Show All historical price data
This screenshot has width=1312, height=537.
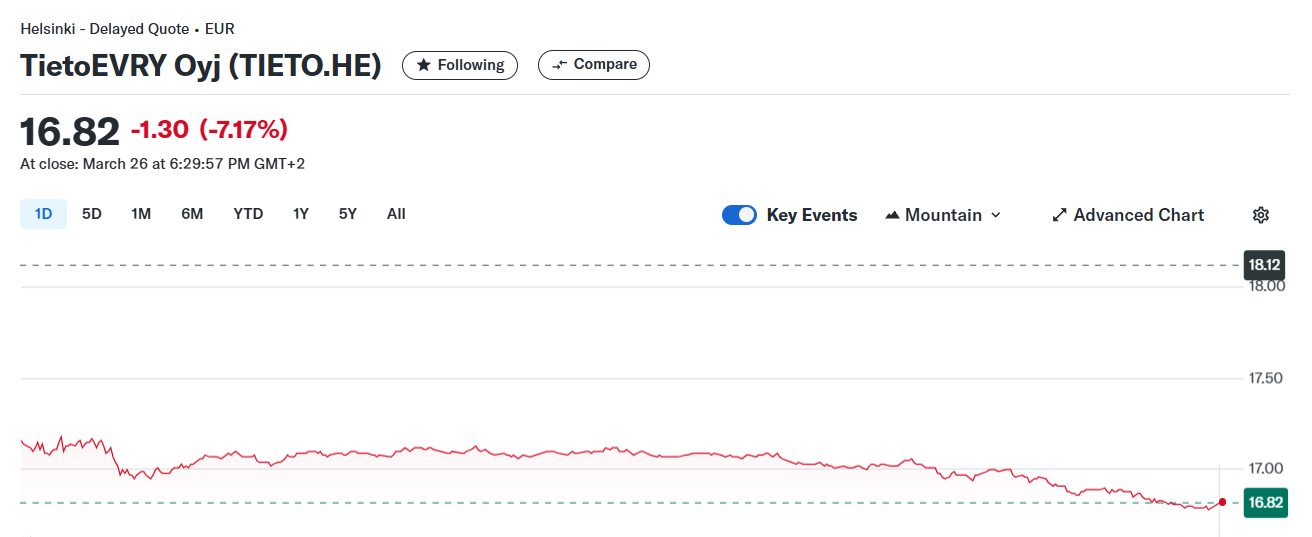pyautogui.click(x=396, y=214)
